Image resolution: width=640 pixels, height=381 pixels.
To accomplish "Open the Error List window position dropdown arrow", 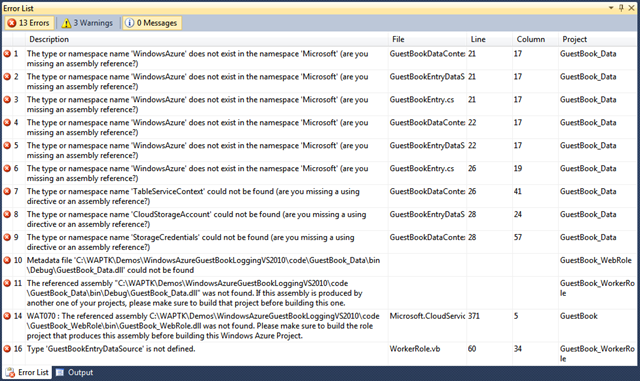I will pos(611,8).
